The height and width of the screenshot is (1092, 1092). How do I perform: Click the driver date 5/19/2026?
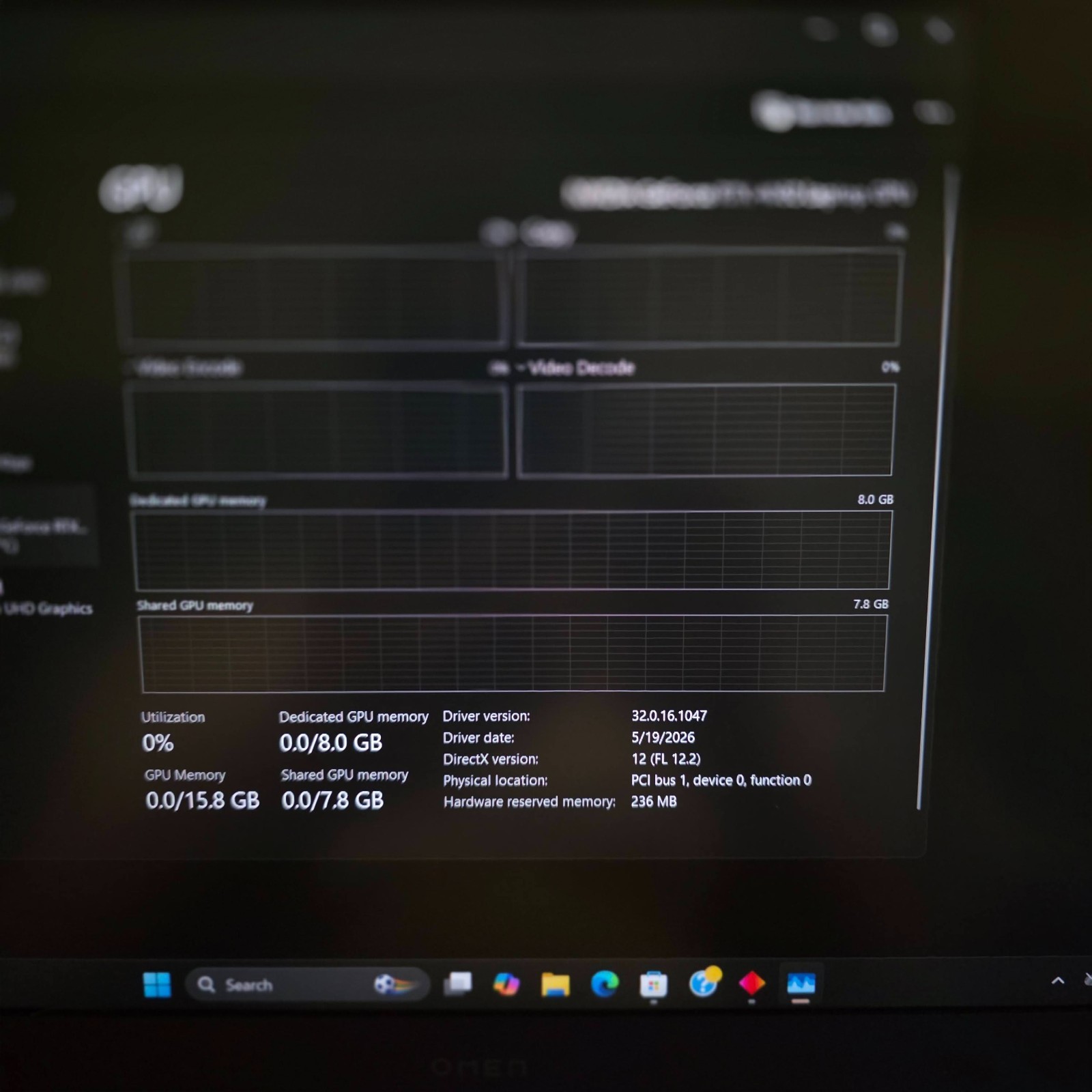coord(663,737)
